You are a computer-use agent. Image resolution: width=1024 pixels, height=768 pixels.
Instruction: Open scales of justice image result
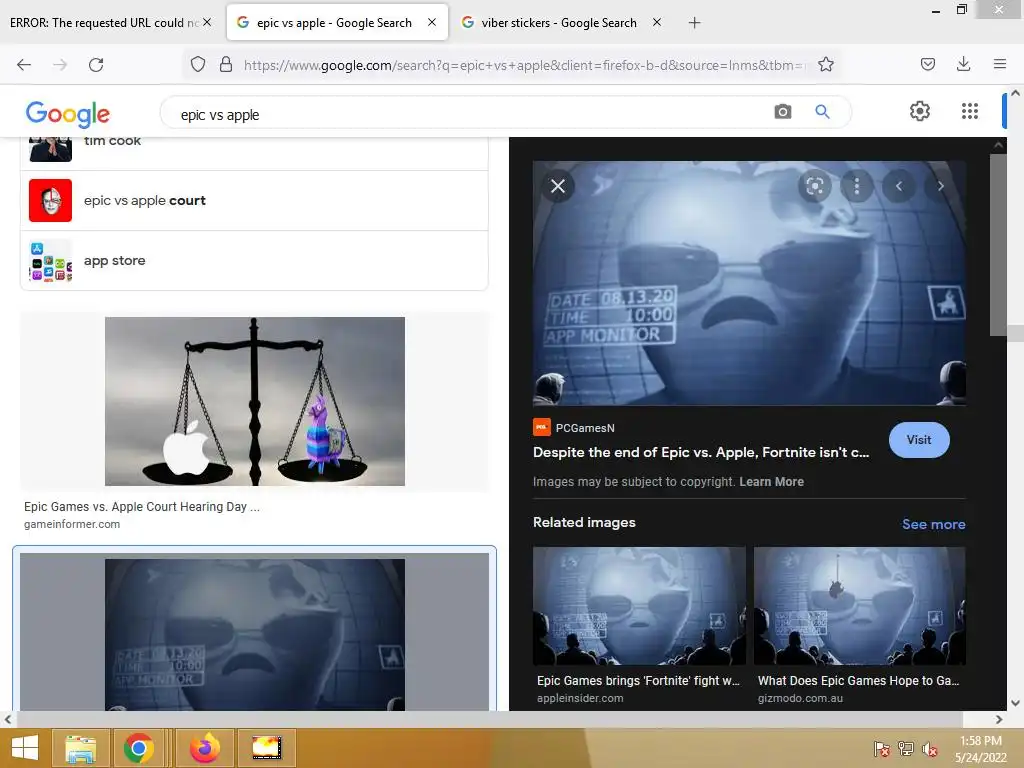pos(255,401)
